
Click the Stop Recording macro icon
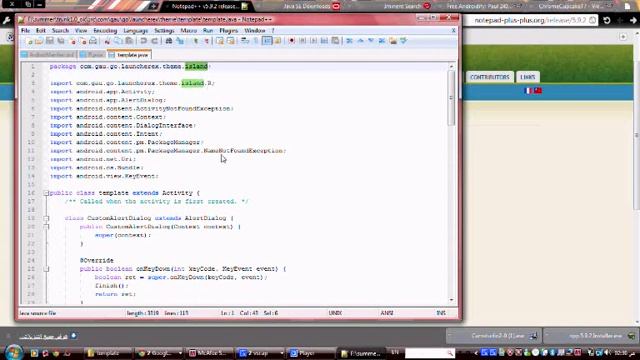pos(302,41)
